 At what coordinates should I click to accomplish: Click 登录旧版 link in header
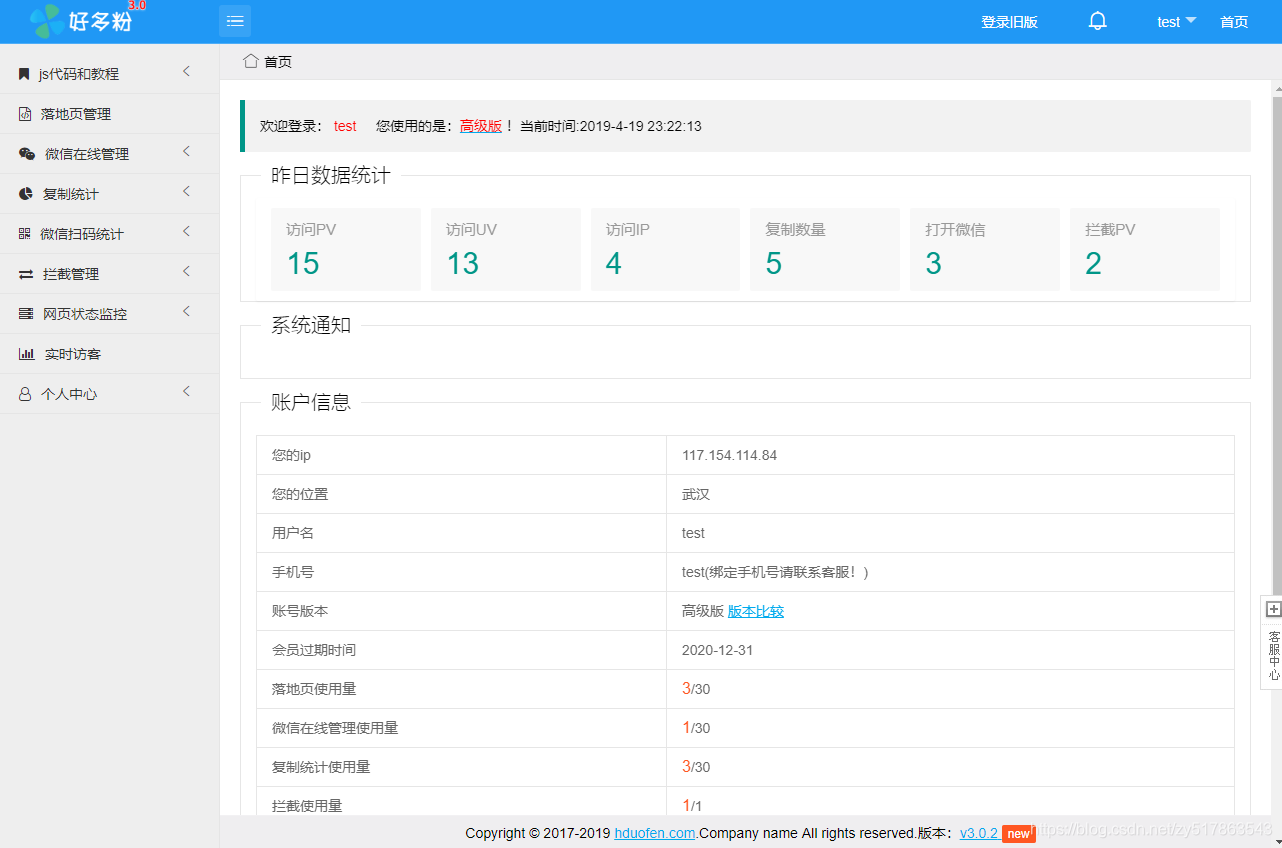[1009, 22]
